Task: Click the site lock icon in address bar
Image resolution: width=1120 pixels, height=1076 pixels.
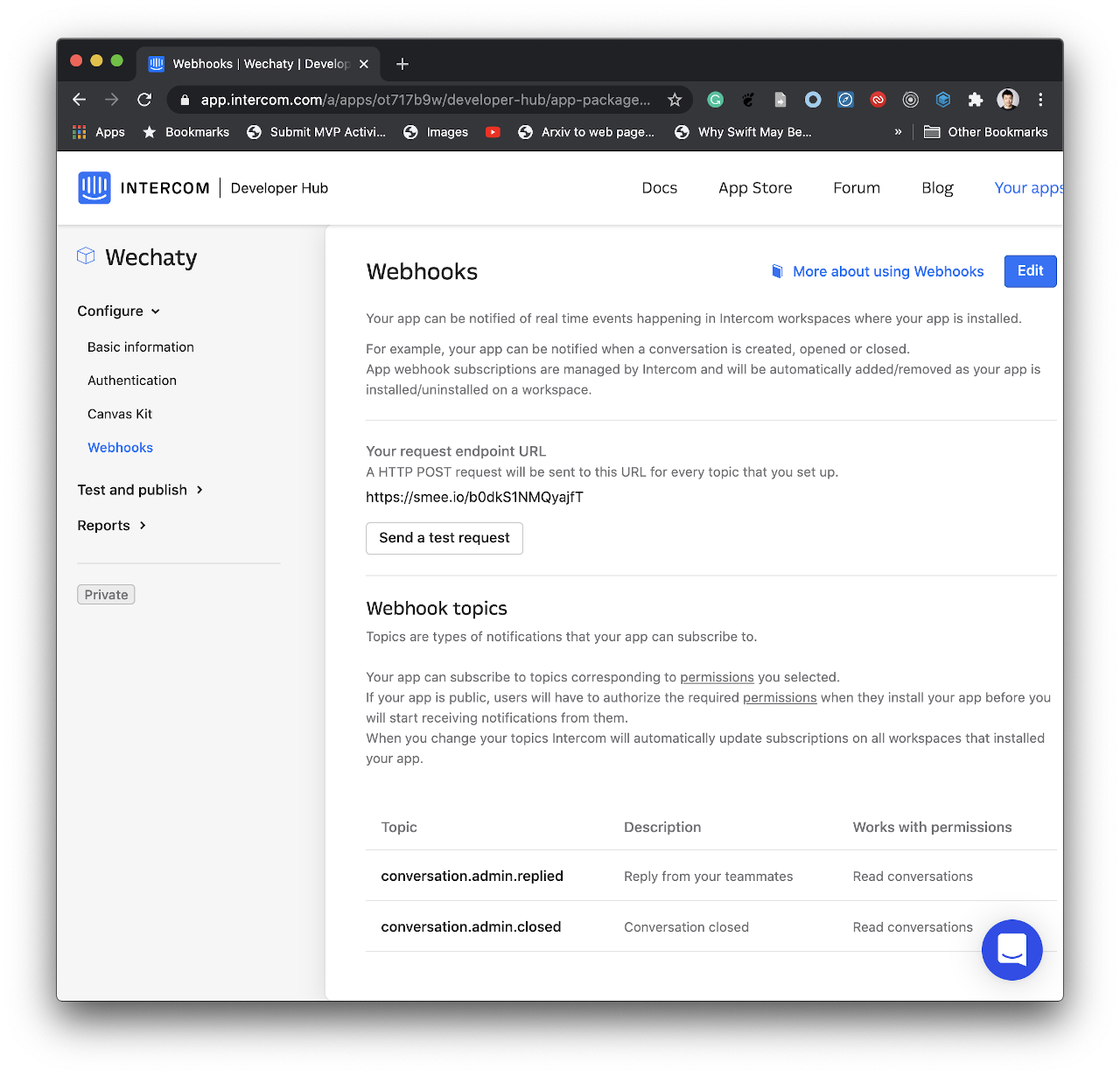Action: click(185, 100)
